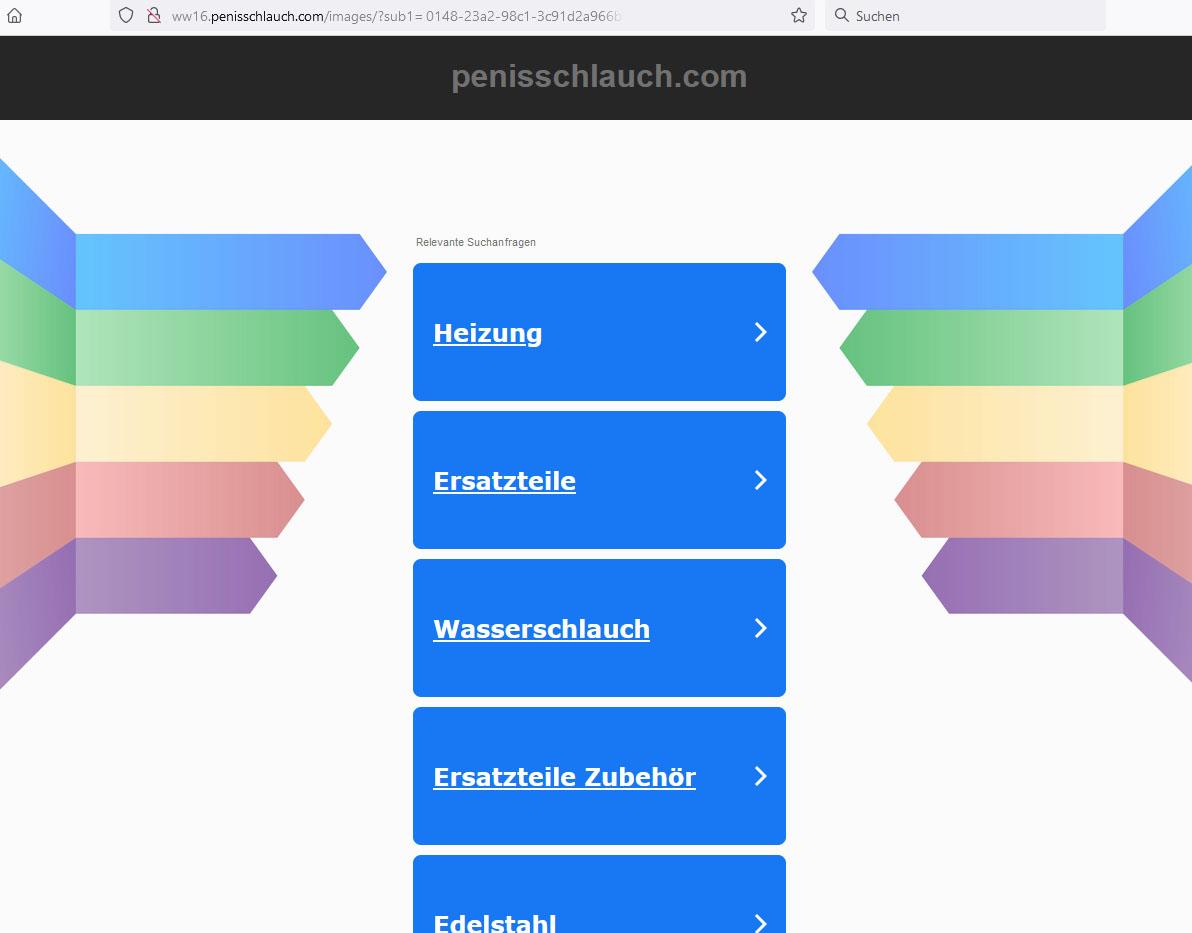Viewport: 1192px width, 933px height.
Task: Click the chevron arrow beside Ersatzteile
Action: click(760, 480)
